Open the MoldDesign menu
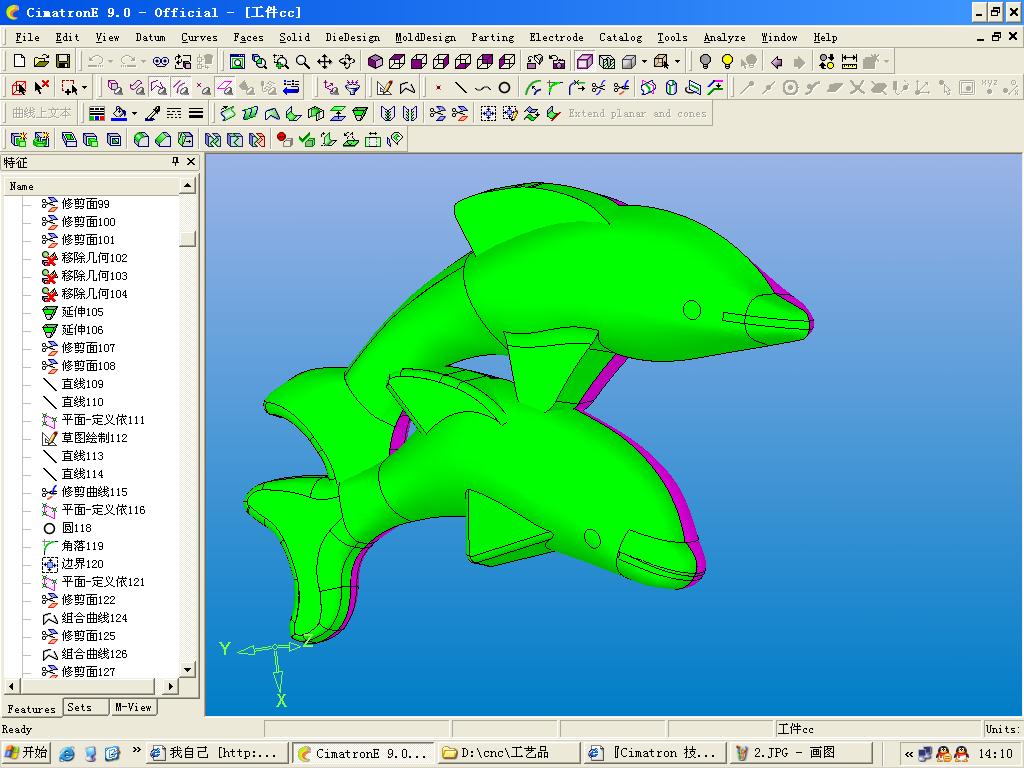Screen dimensions: 1024x768 pyautogui.click(x=425, y=37)
